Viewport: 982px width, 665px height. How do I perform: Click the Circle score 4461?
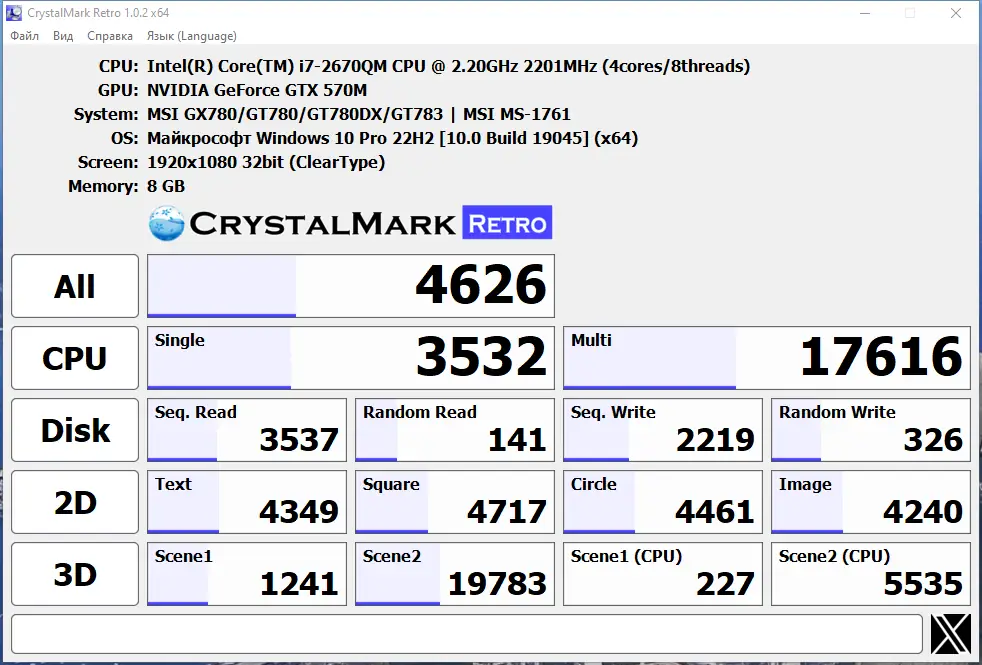(663, 502)
